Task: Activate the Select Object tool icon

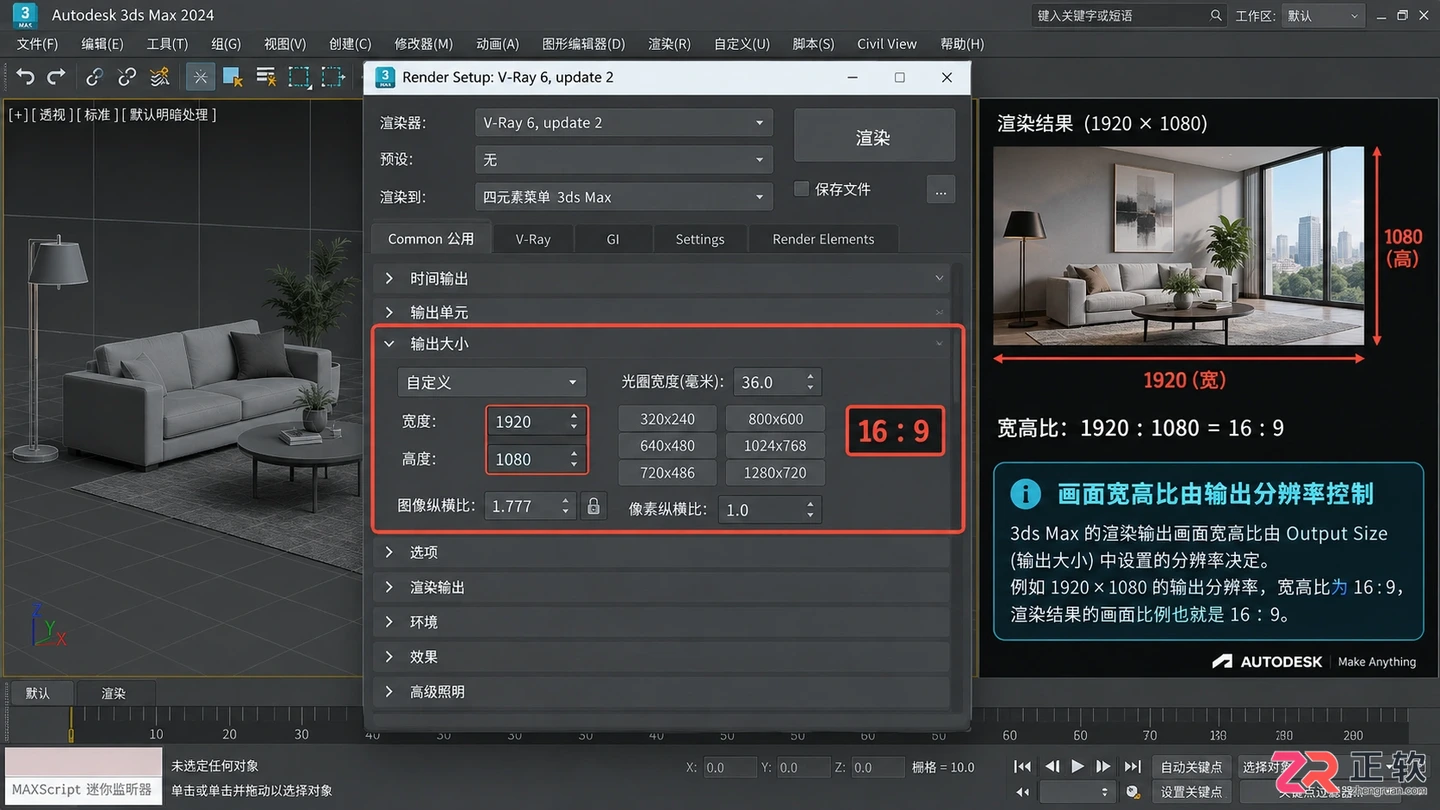Action: [232, 76]
